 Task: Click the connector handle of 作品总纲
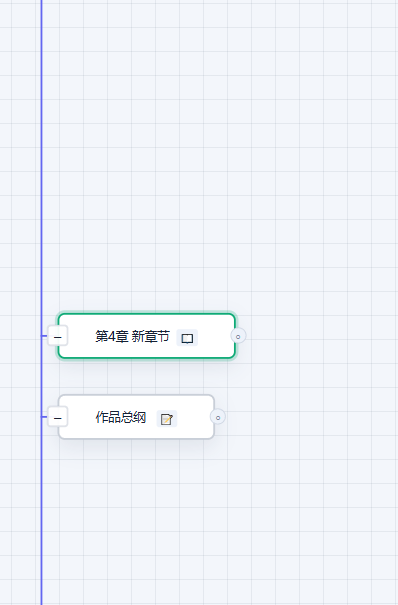point(218,417)
